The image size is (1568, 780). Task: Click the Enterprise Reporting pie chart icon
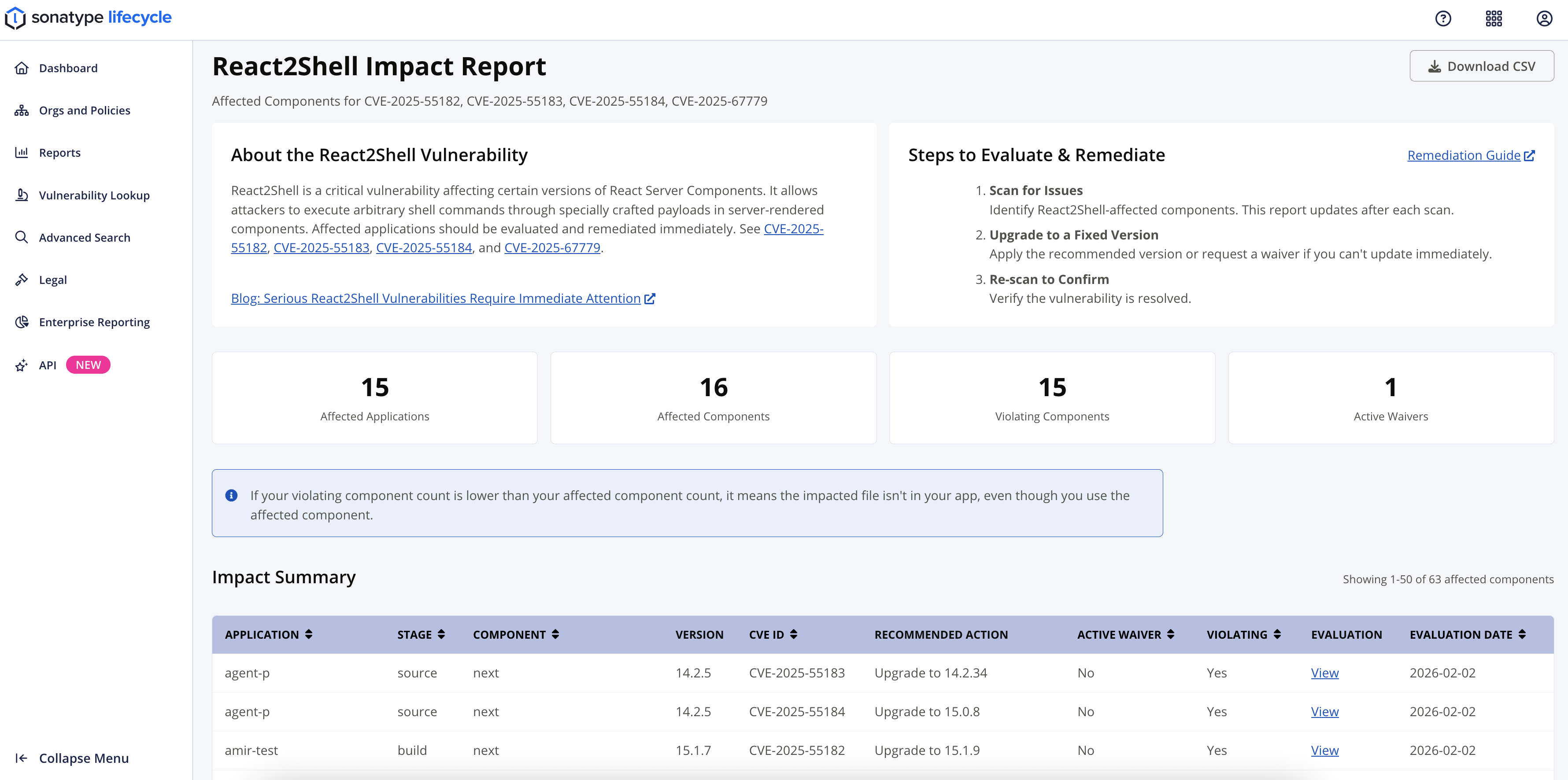point(22,322)
